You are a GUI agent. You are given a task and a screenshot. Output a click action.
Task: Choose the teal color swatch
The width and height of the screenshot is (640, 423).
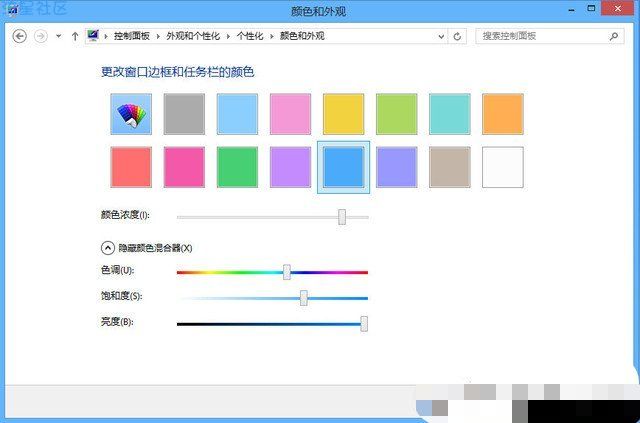click(449, 114)
